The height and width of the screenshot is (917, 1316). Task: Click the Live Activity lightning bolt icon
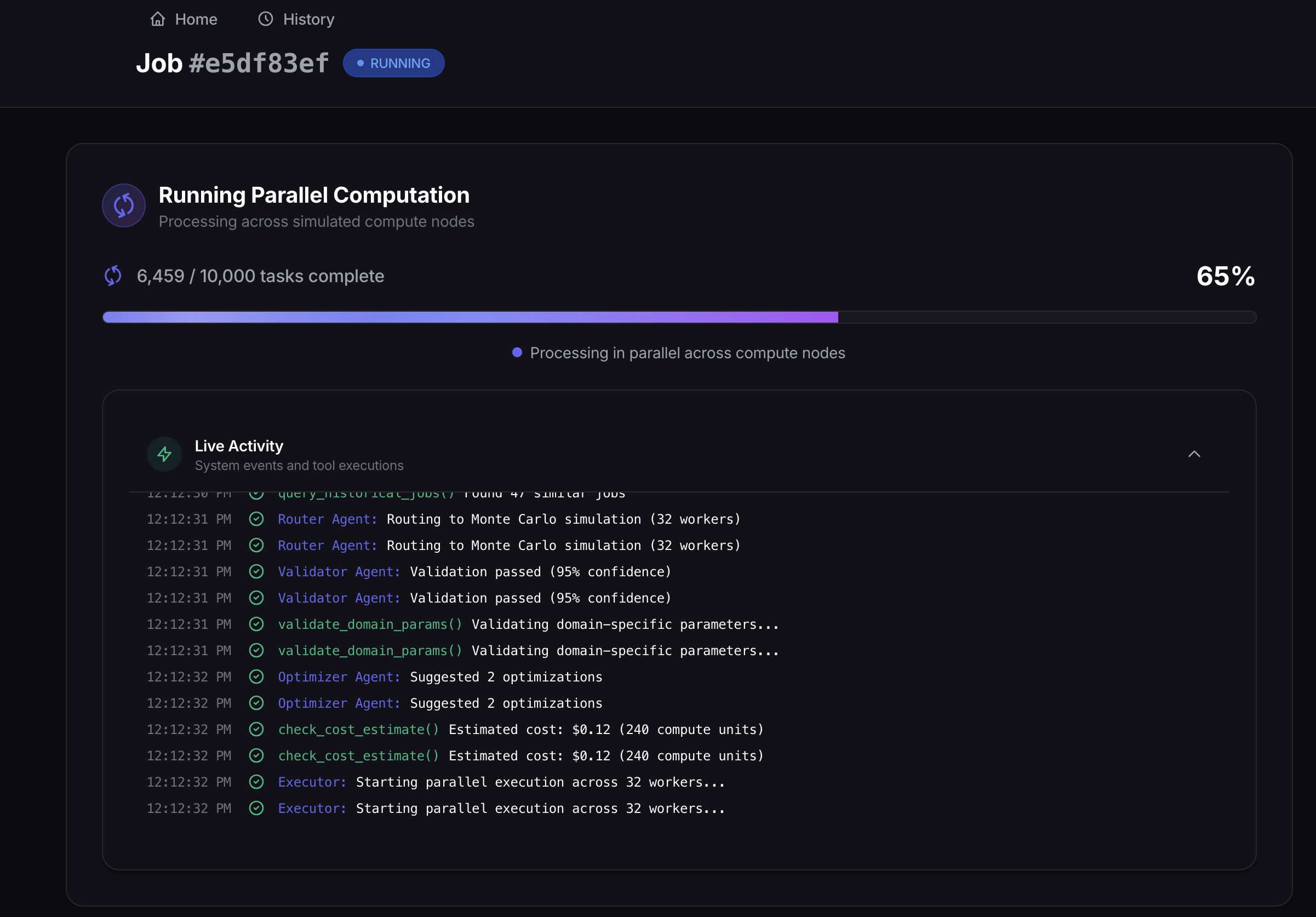click(164, 455)
